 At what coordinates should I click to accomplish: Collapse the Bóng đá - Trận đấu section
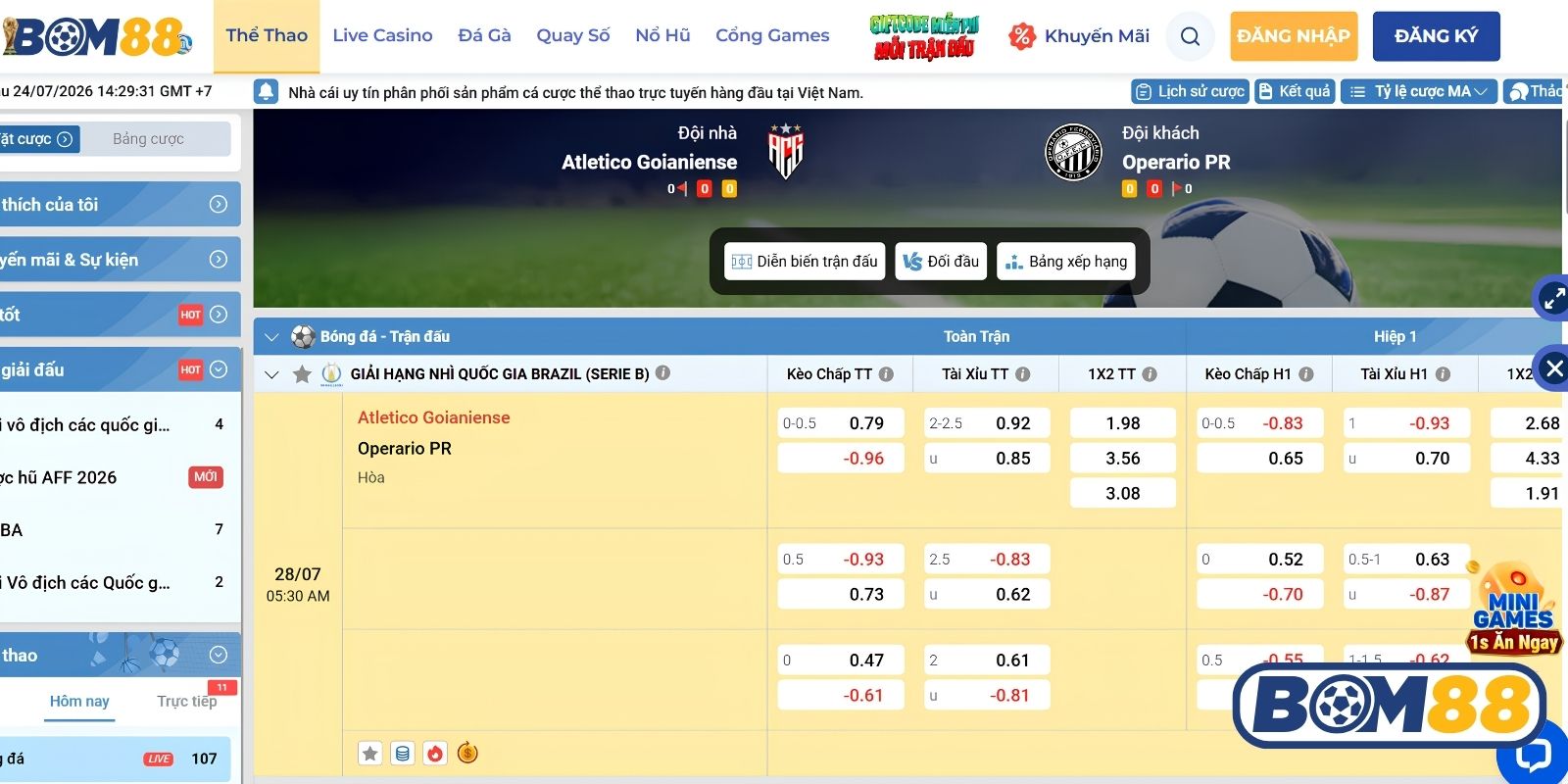click(272, 337)
